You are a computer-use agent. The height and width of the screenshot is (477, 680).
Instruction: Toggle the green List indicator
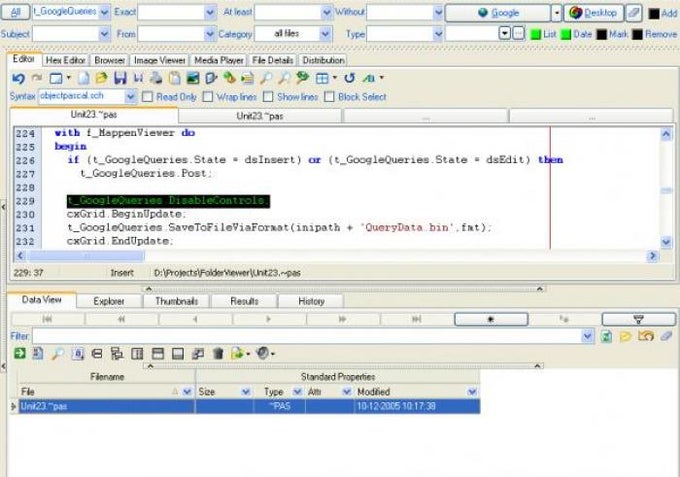[x=536, y=34]
